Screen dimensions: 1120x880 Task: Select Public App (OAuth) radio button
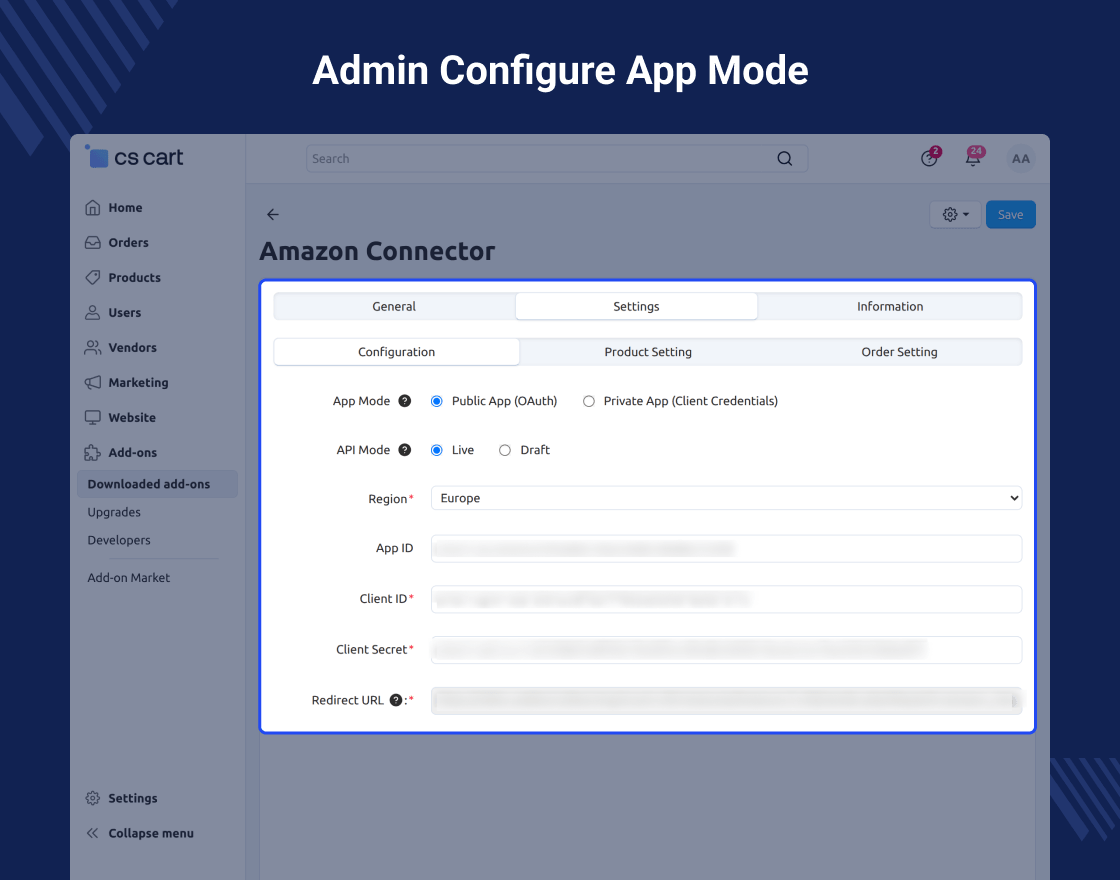point(436,401)
